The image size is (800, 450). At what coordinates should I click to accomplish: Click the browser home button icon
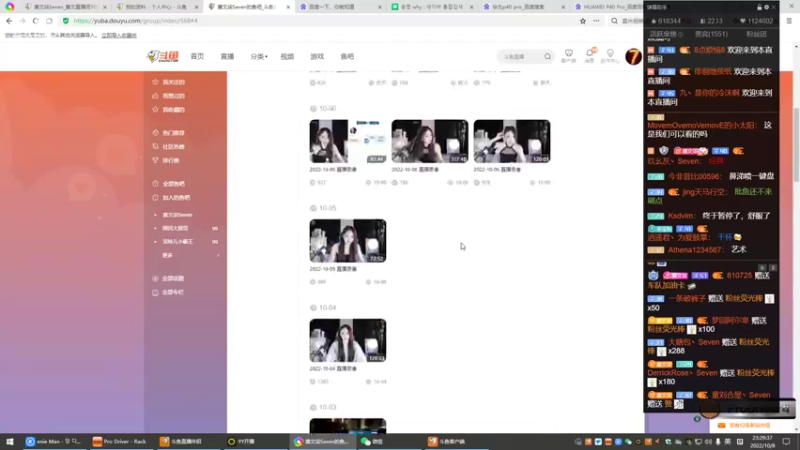(49, 21)
